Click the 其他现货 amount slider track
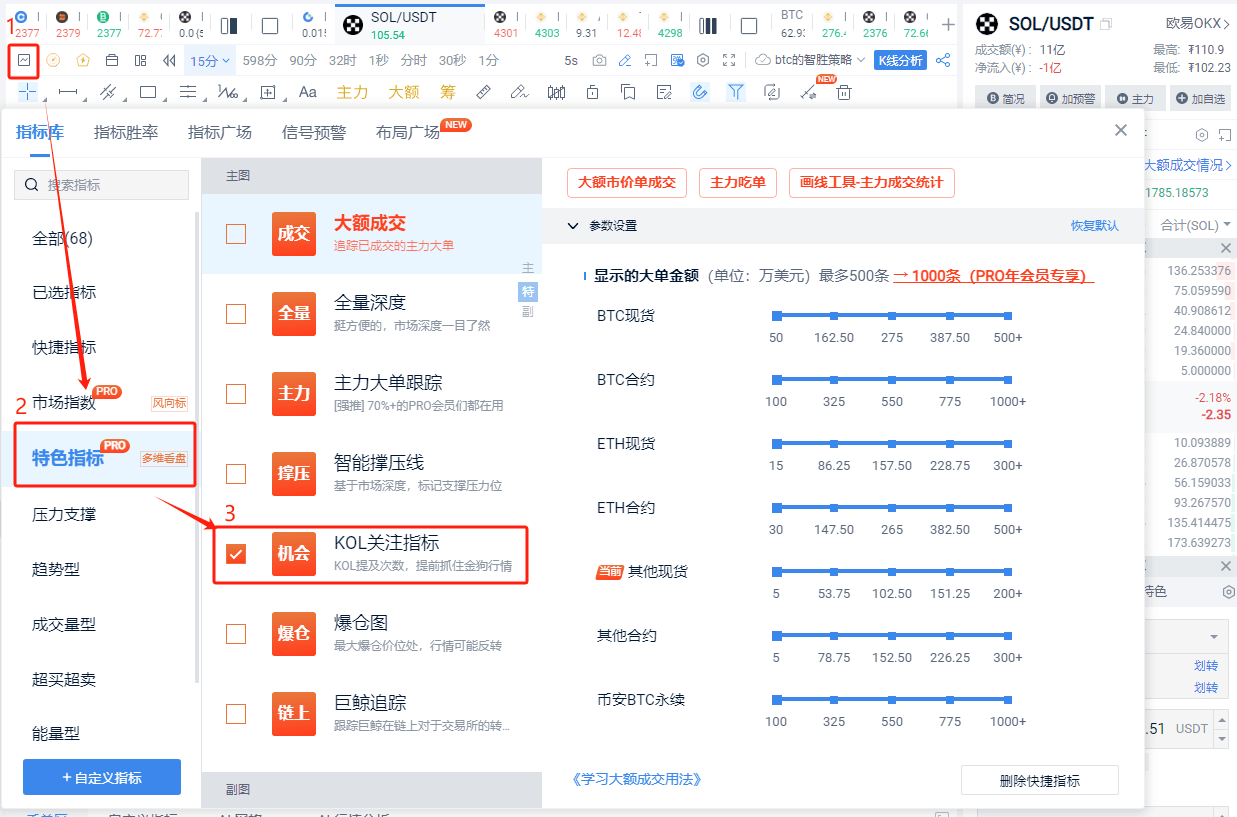This screenshot has height=817, width=1237. 892,572
